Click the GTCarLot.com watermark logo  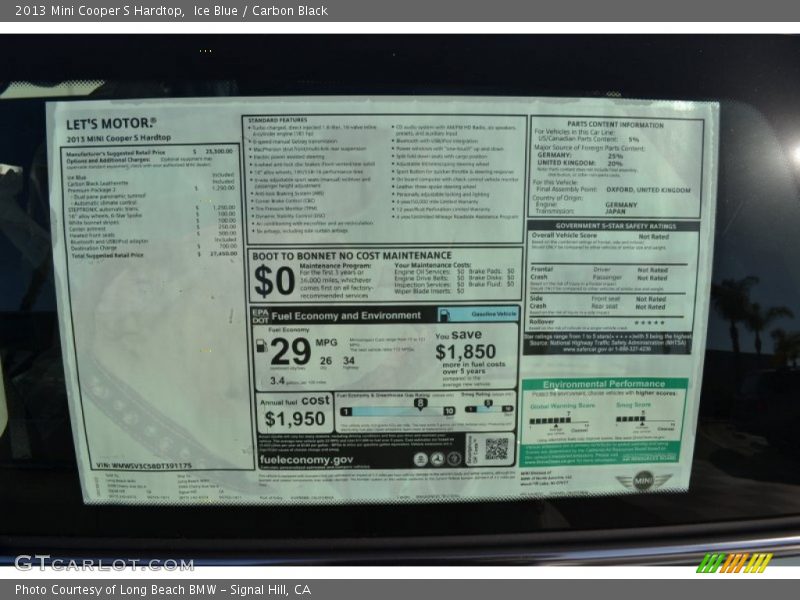103,563
